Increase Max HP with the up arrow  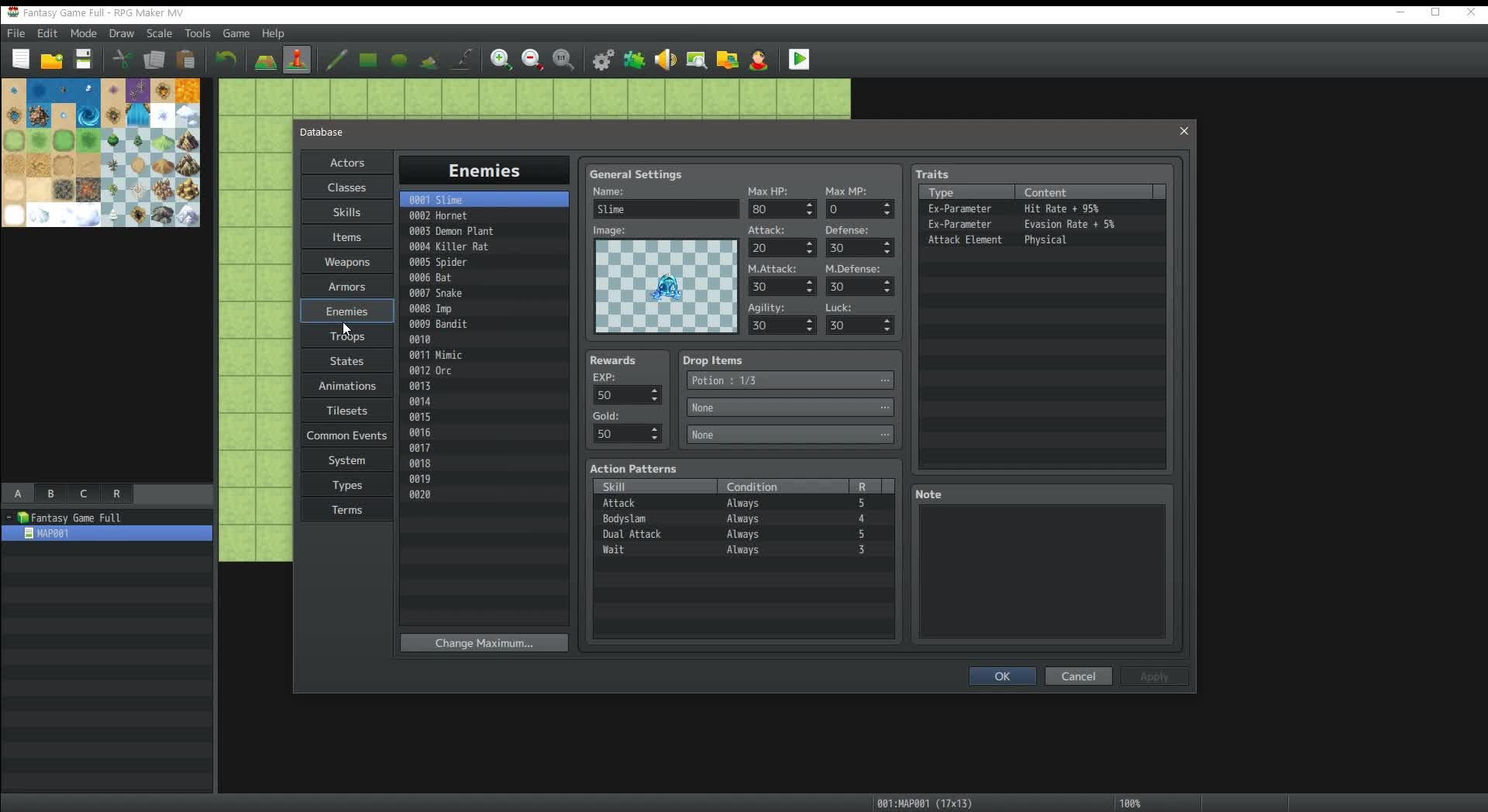[809, 205]
